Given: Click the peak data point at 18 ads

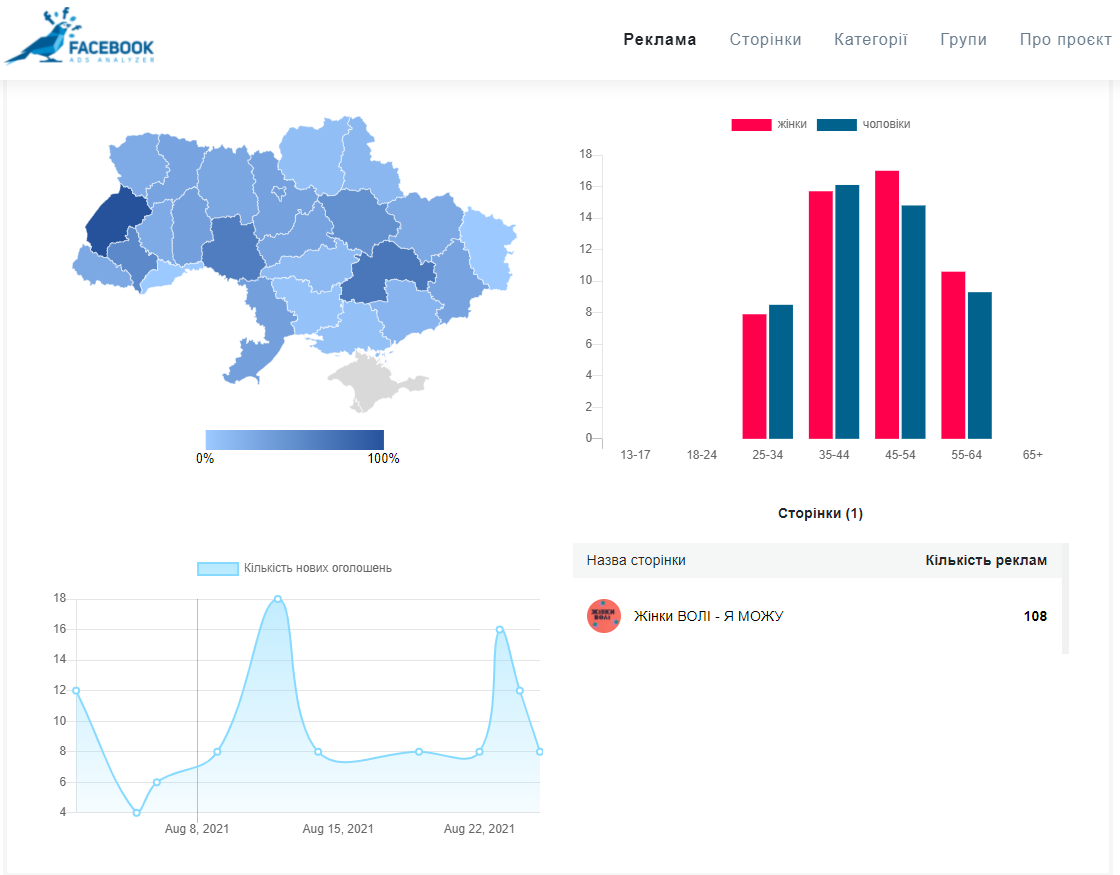Looking at the screenshot, I should (277, 599).
